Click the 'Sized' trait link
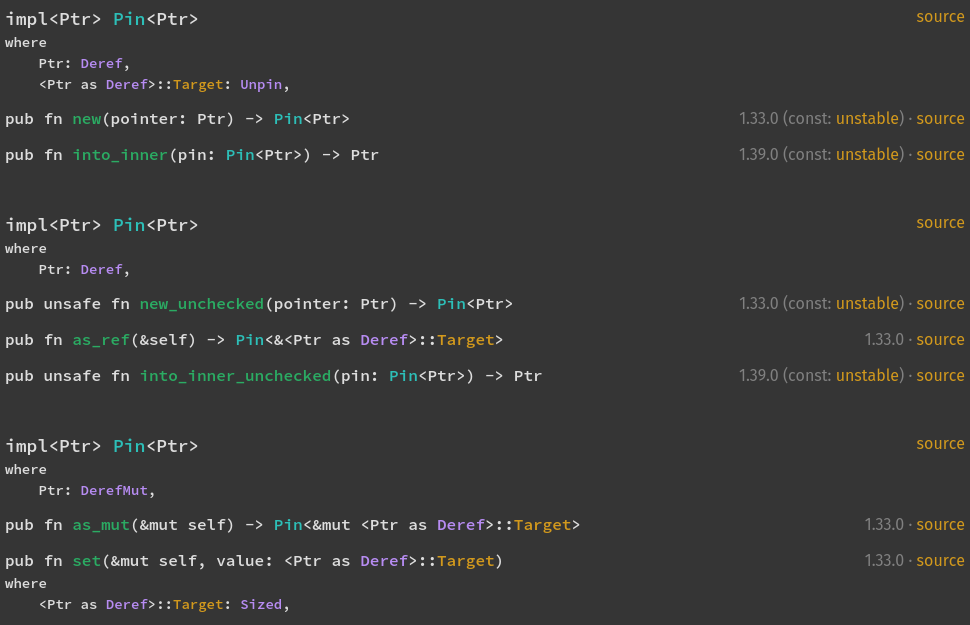970x625 pixels. tap(262, 605)
